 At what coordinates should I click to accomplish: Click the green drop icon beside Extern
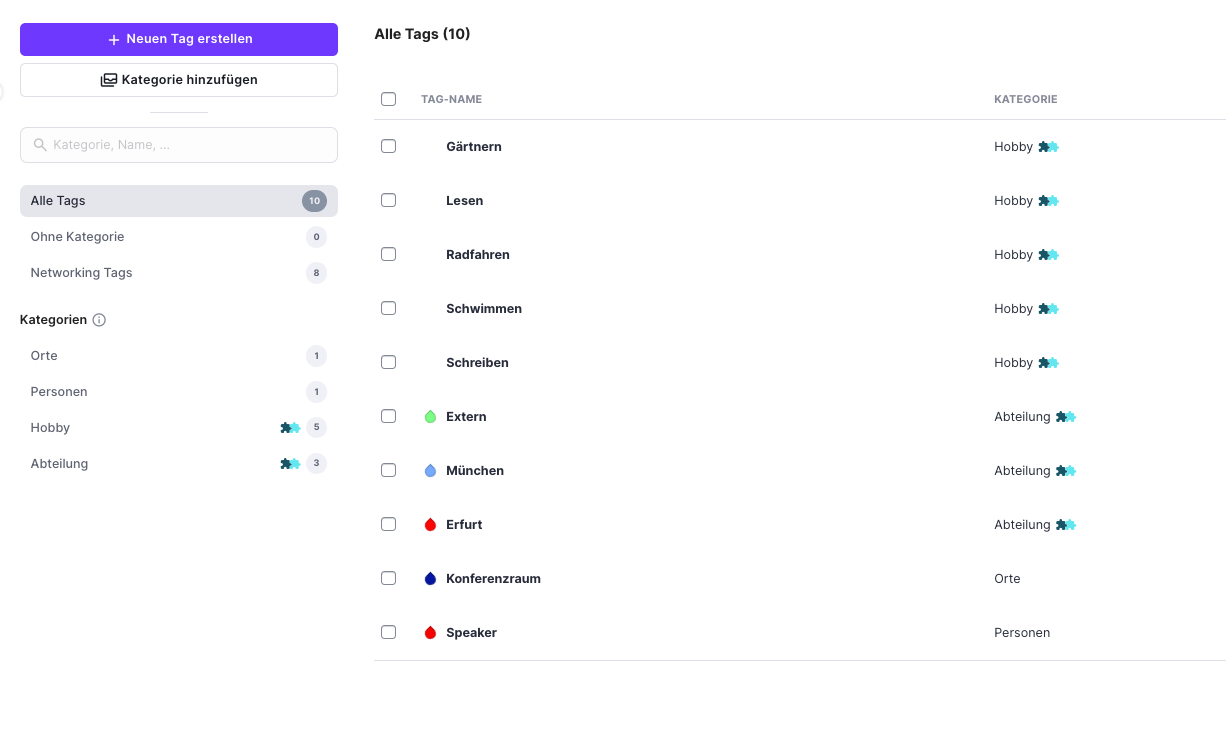[431, 417]
